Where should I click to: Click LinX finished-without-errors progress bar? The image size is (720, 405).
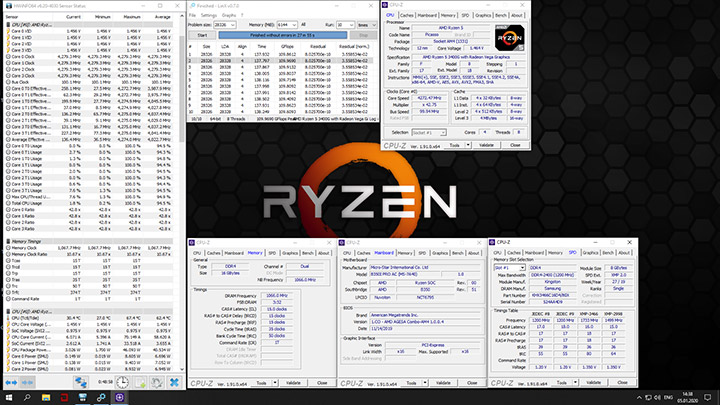(x=283, y=35)
